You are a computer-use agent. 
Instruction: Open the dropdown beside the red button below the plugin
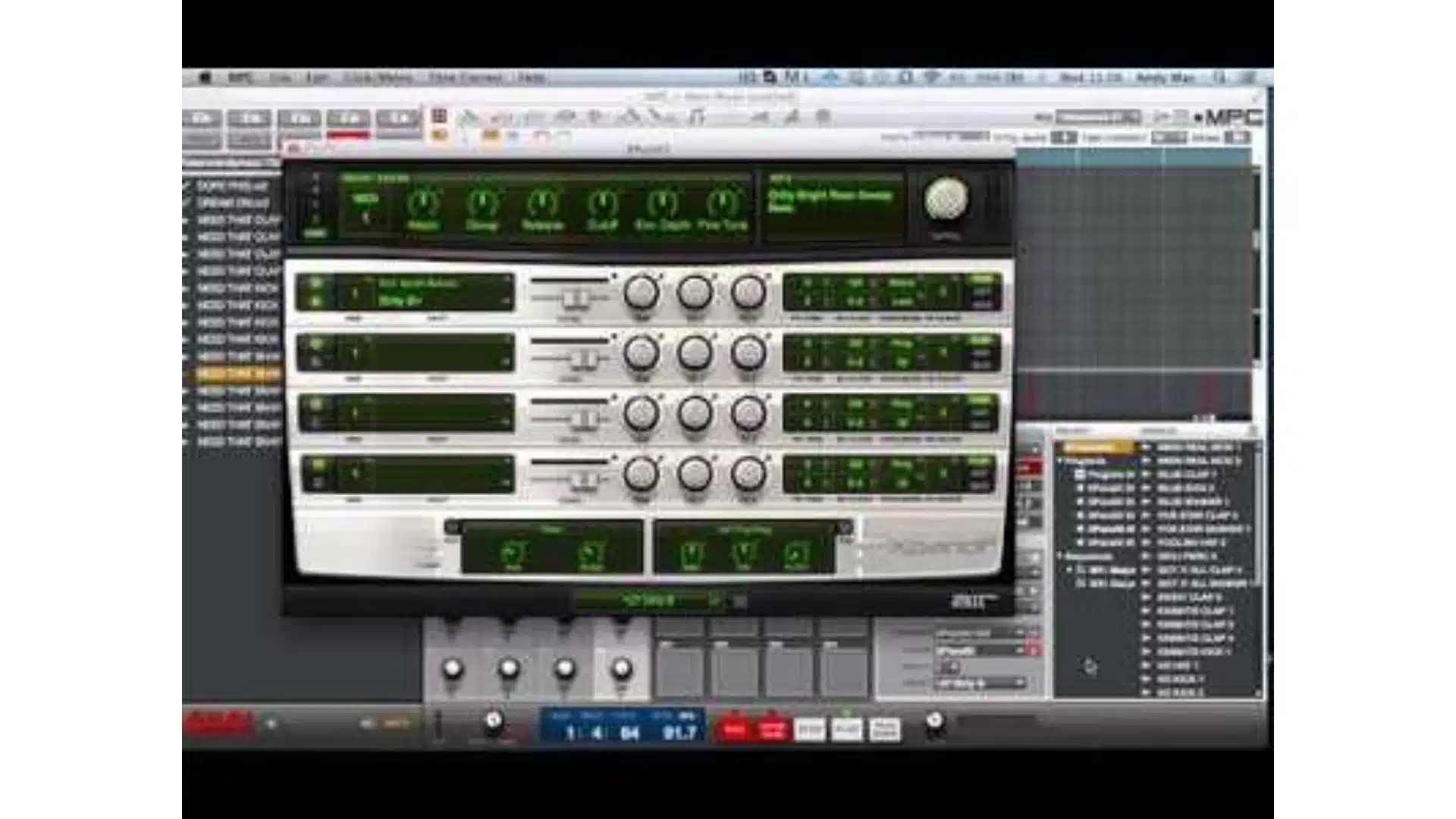pos(980,651)
